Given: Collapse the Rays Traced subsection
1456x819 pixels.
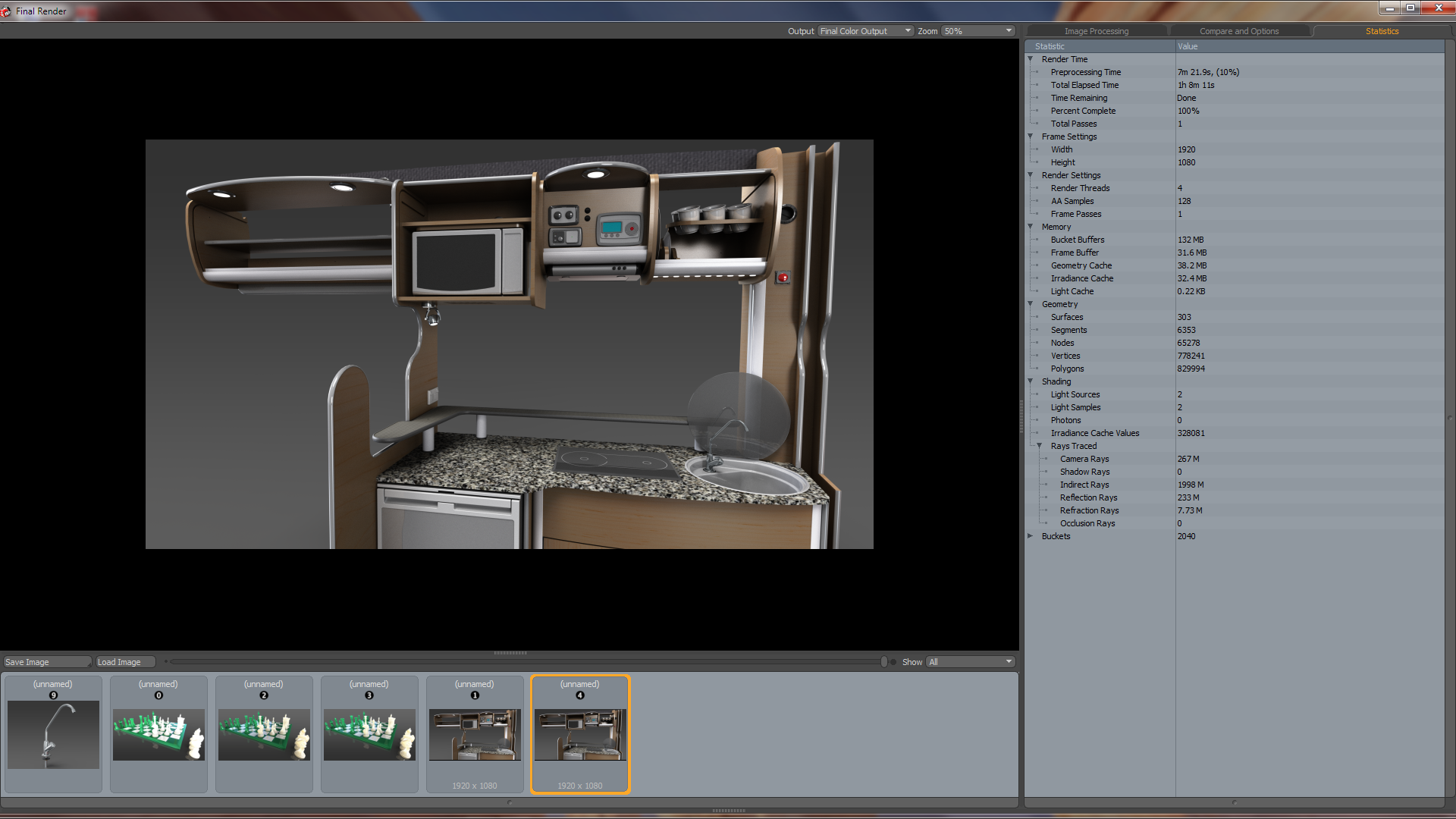Looking at the screenshot, I should (1040, 446).
